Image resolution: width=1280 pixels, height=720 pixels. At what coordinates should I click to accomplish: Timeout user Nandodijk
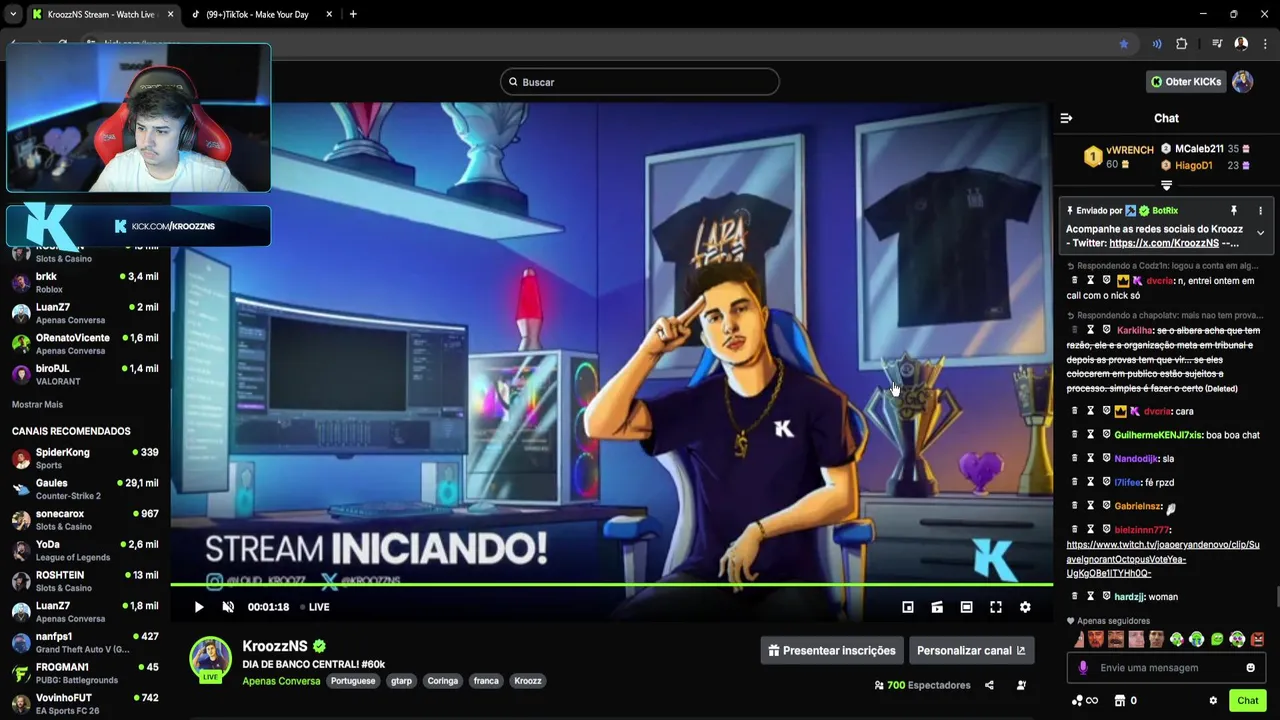[x=1091, y=459]
